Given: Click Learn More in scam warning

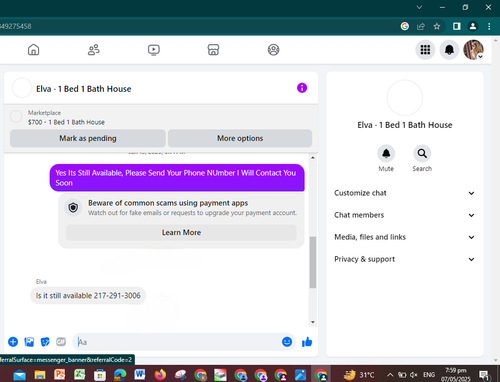Looking at the screenshot, I should [x=181, y=232].
